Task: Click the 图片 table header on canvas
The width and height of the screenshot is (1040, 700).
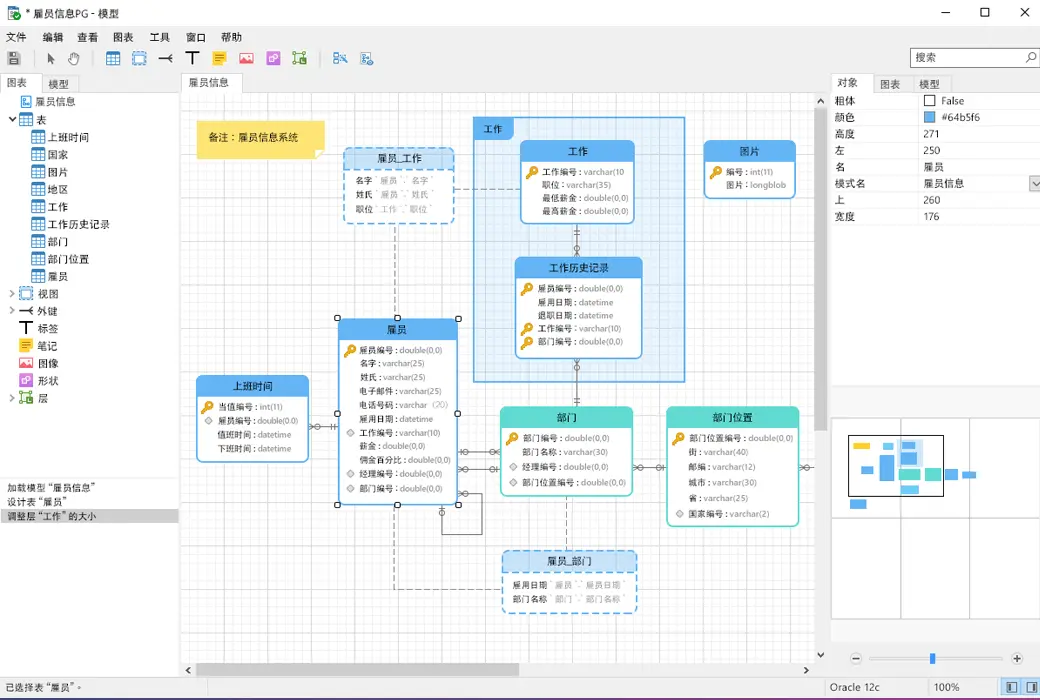Action: pyautogui.click(x=749, y=151)
